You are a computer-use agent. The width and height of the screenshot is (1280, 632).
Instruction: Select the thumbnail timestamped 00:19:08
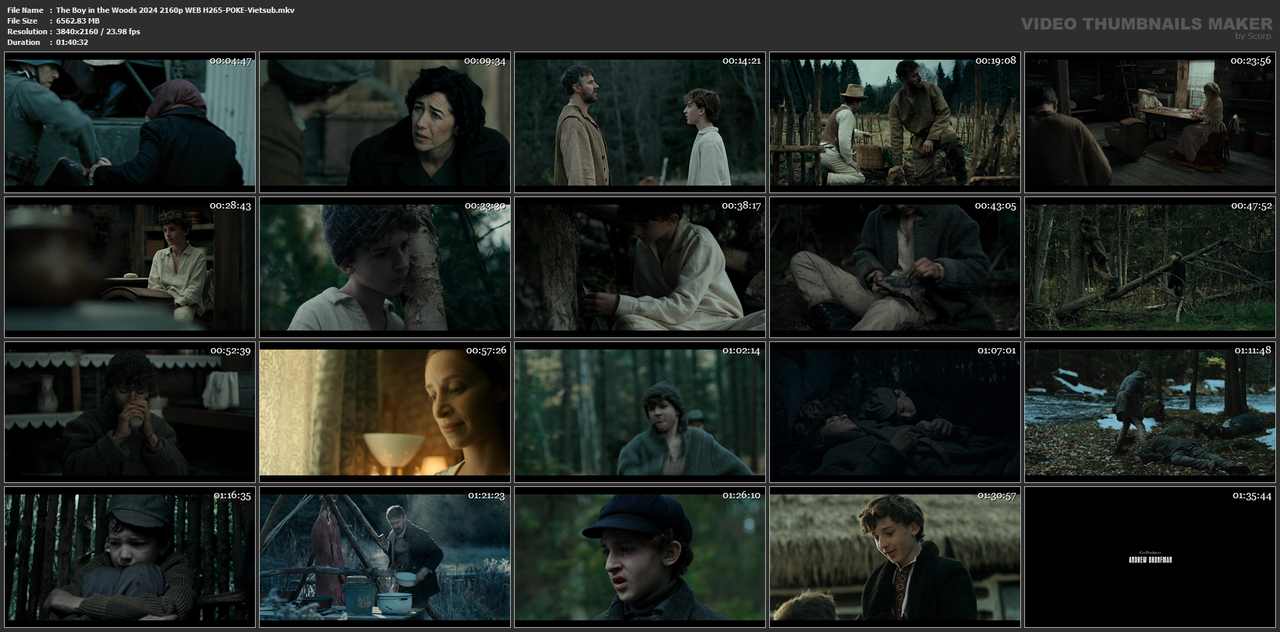(x=895, y=122)
